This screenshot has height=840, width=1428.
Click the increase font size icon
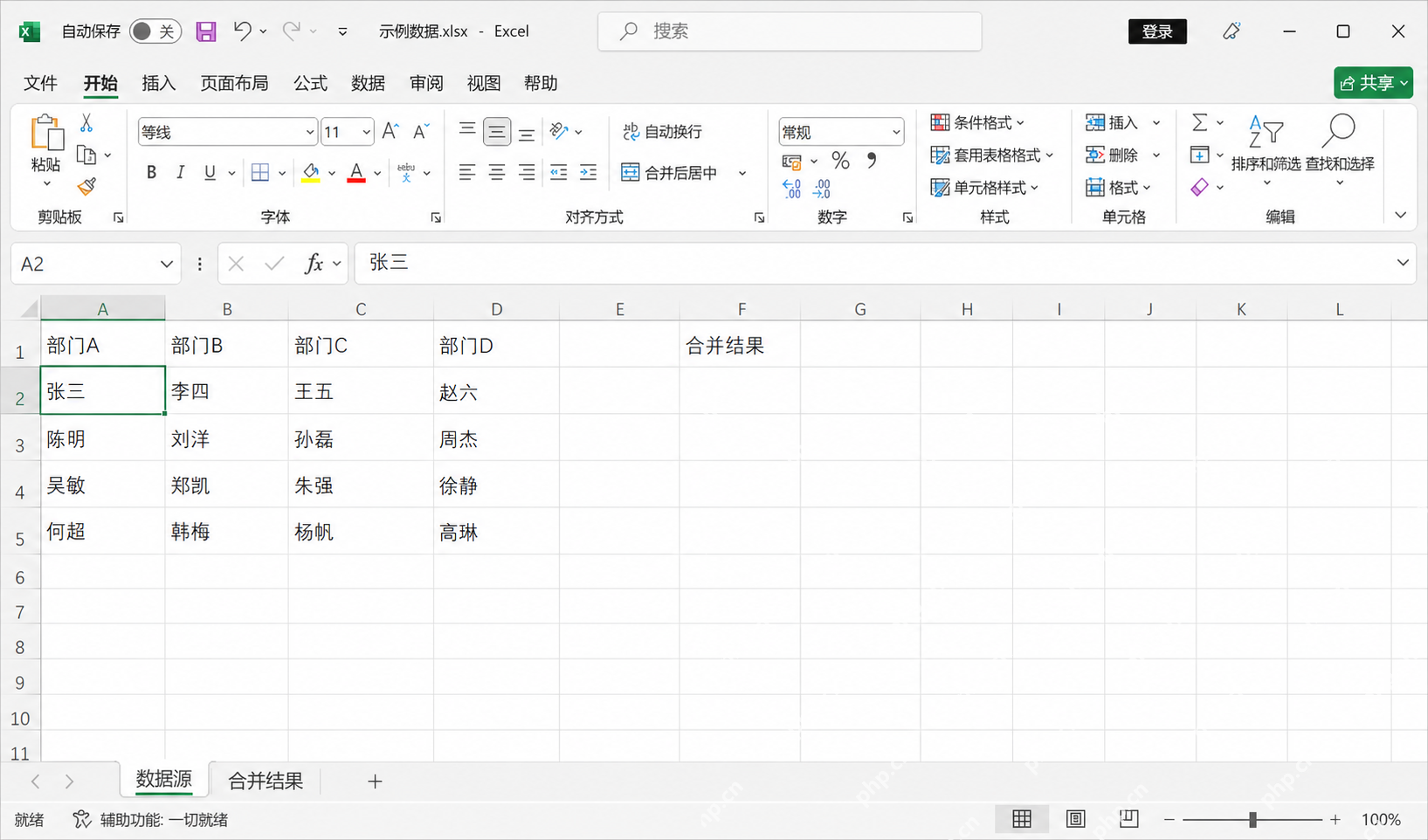(390, 132)
